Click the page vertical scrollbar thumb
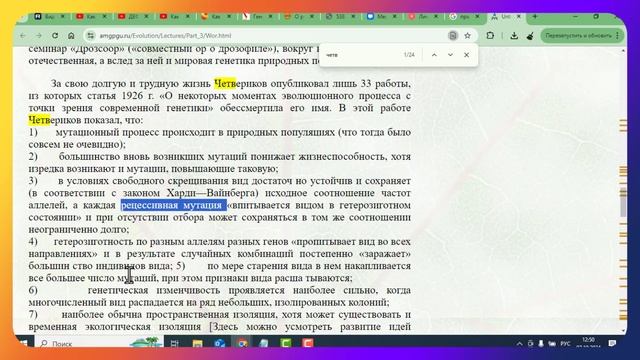This screenshot has height=360, width=640. (623, 202)
